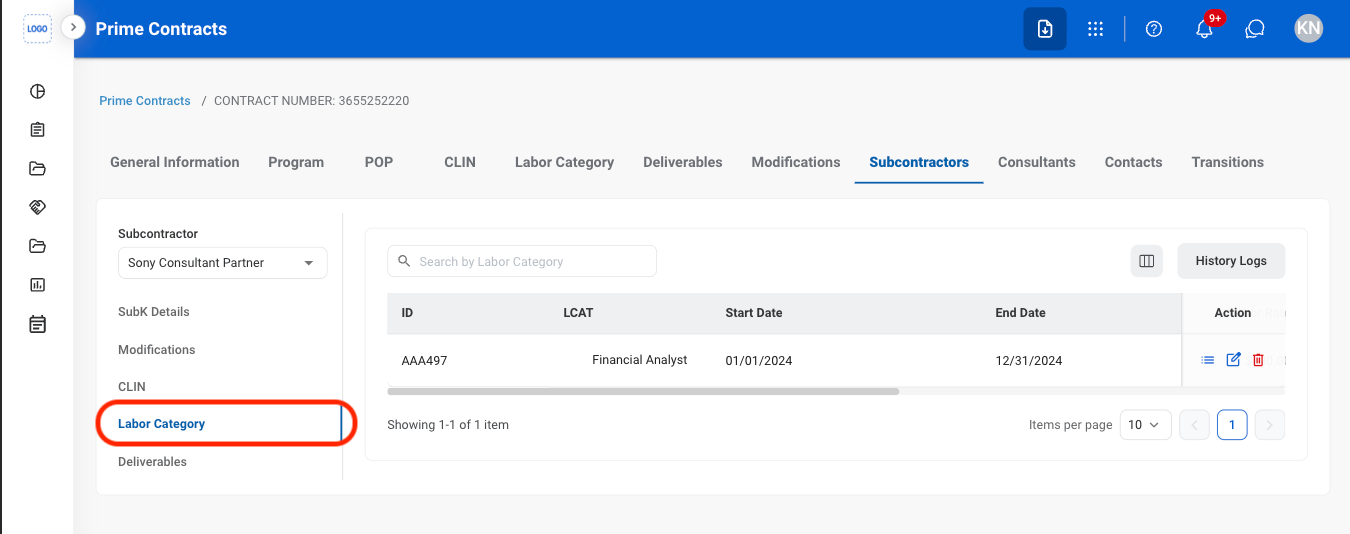Click the LOGO icon in sidebar

coord(37,29)
